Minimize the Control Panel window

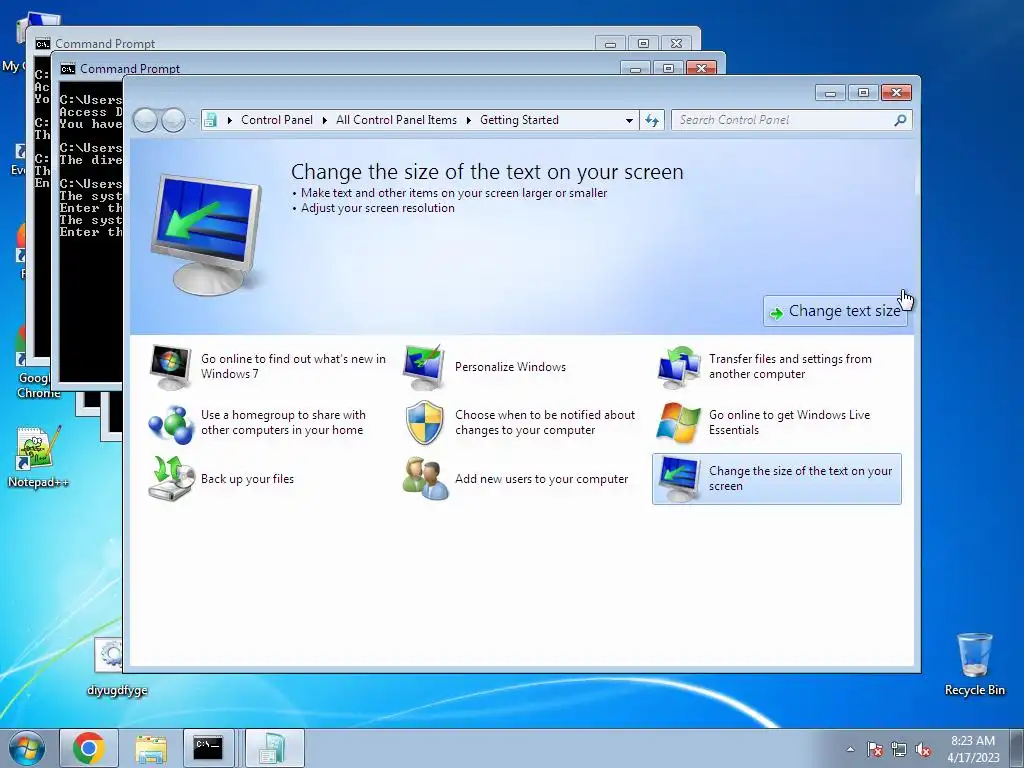pos(831,93)
